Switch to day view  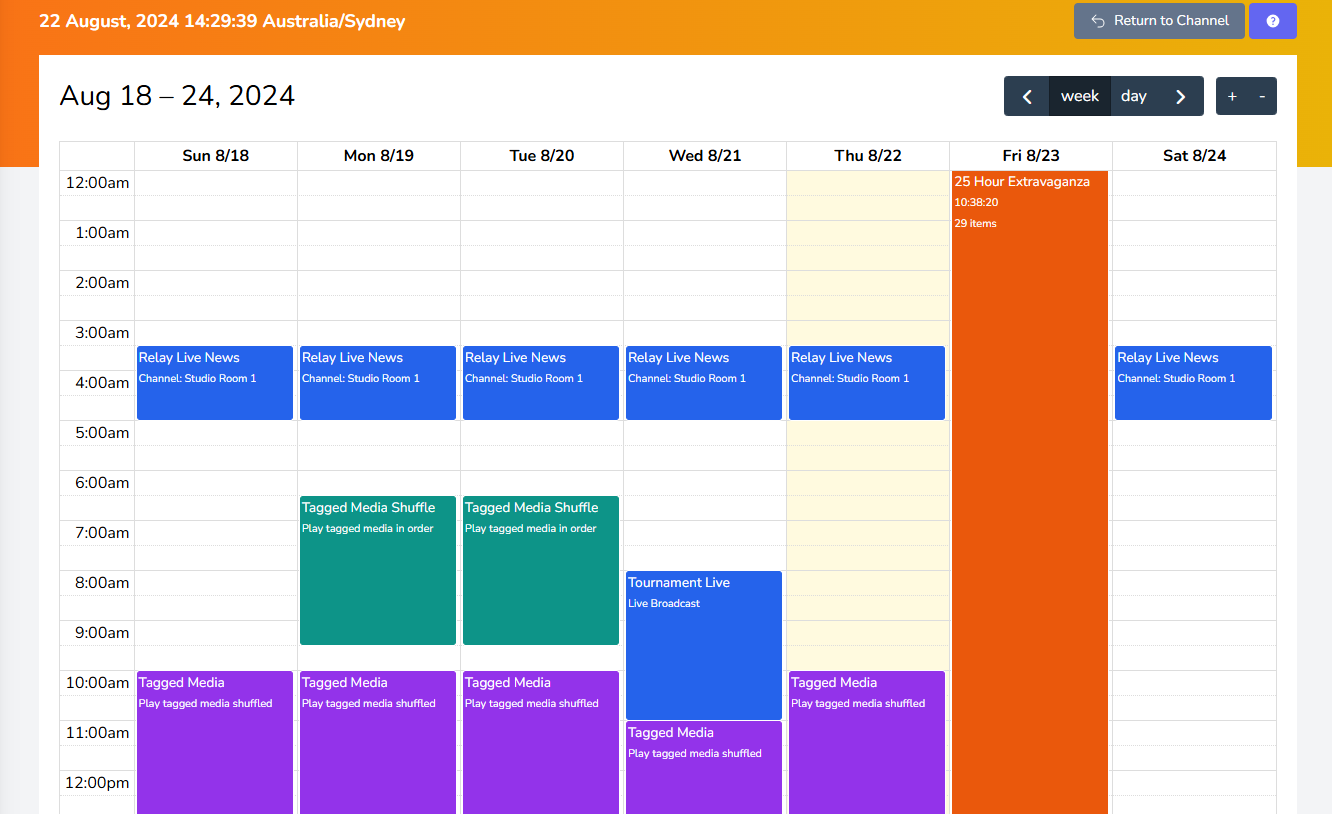pyautogui.click(x=1134, y=96)
